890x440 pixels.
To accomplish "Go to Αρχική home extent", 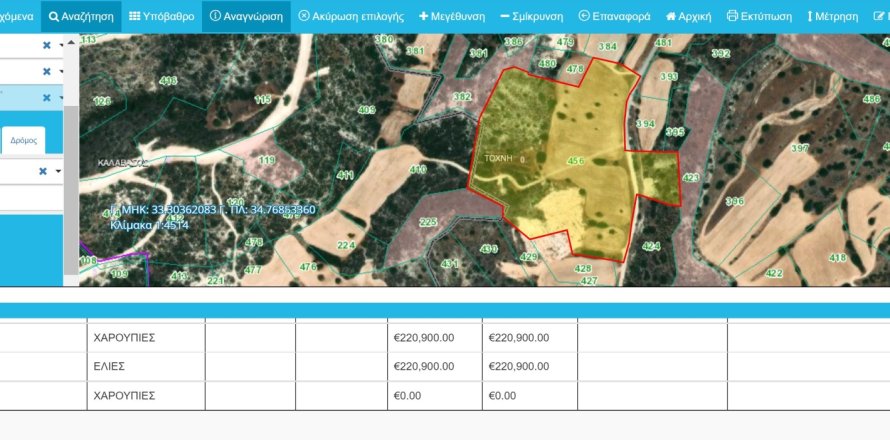I will click(x=689, y=16).
